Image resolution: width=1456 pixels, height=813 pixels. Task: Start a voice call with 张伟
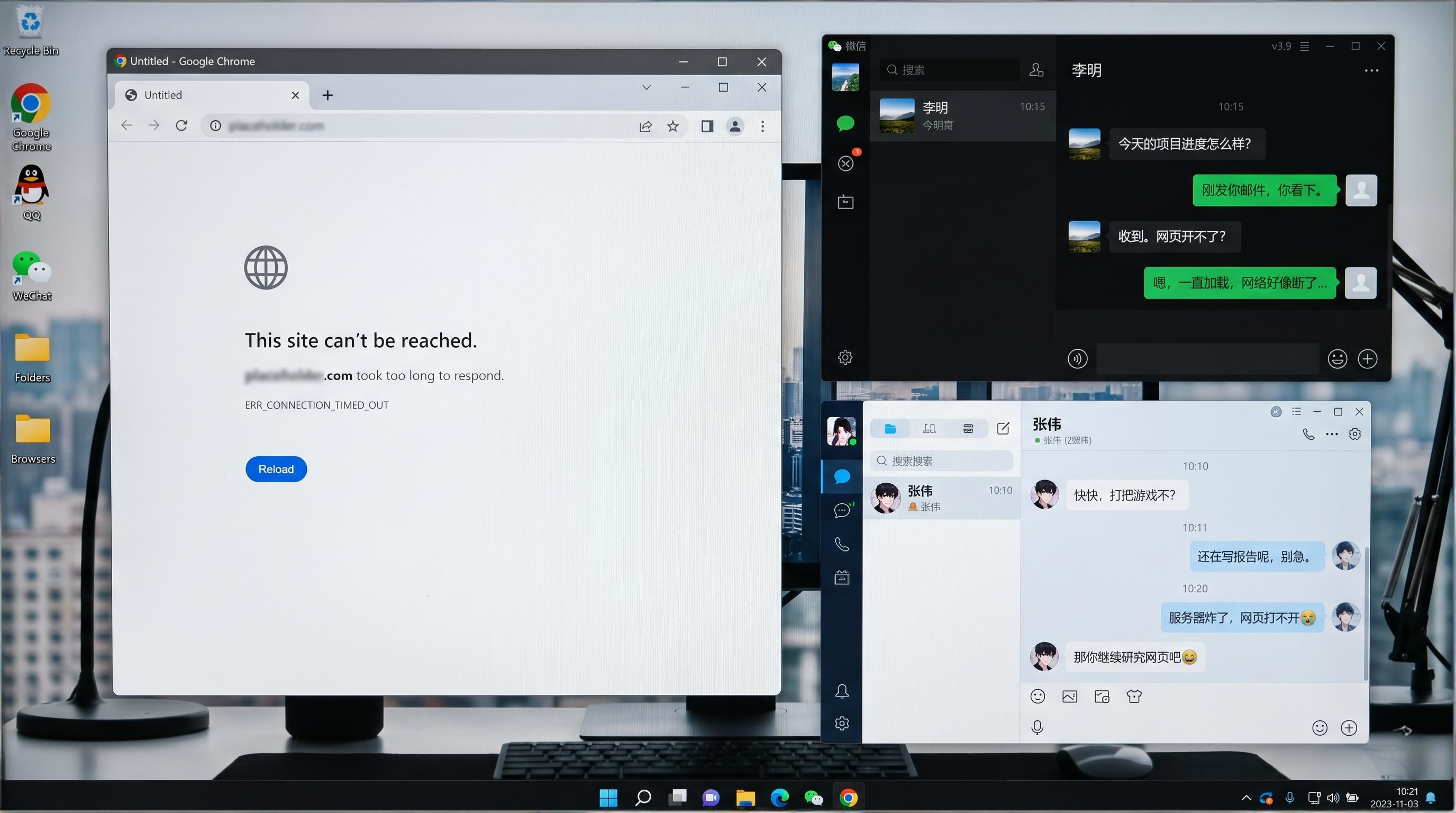click(1308, 433)
